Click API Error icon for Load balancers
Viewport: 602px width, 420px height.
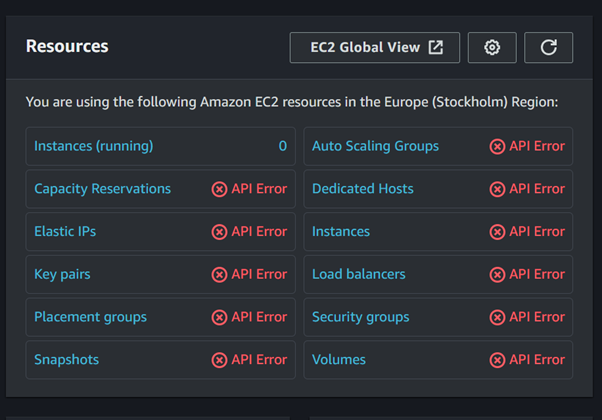[x=497, y=274]
